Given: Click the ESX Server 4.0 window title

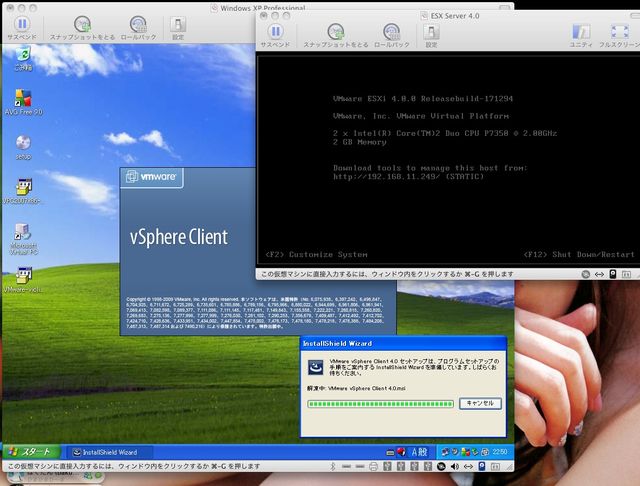Looking at the screenshot, I should point(455,16).
